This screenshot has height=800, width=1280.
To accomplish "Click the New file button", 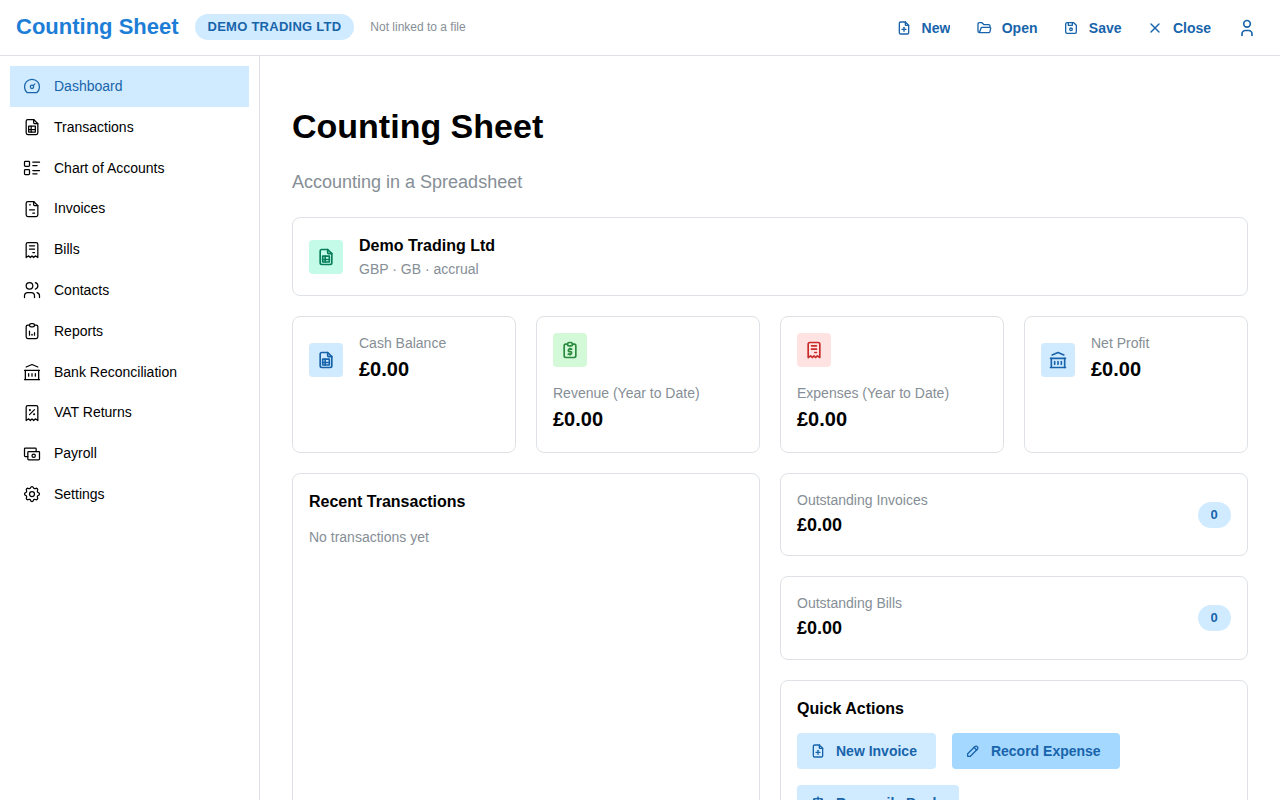I will [923, 28].
